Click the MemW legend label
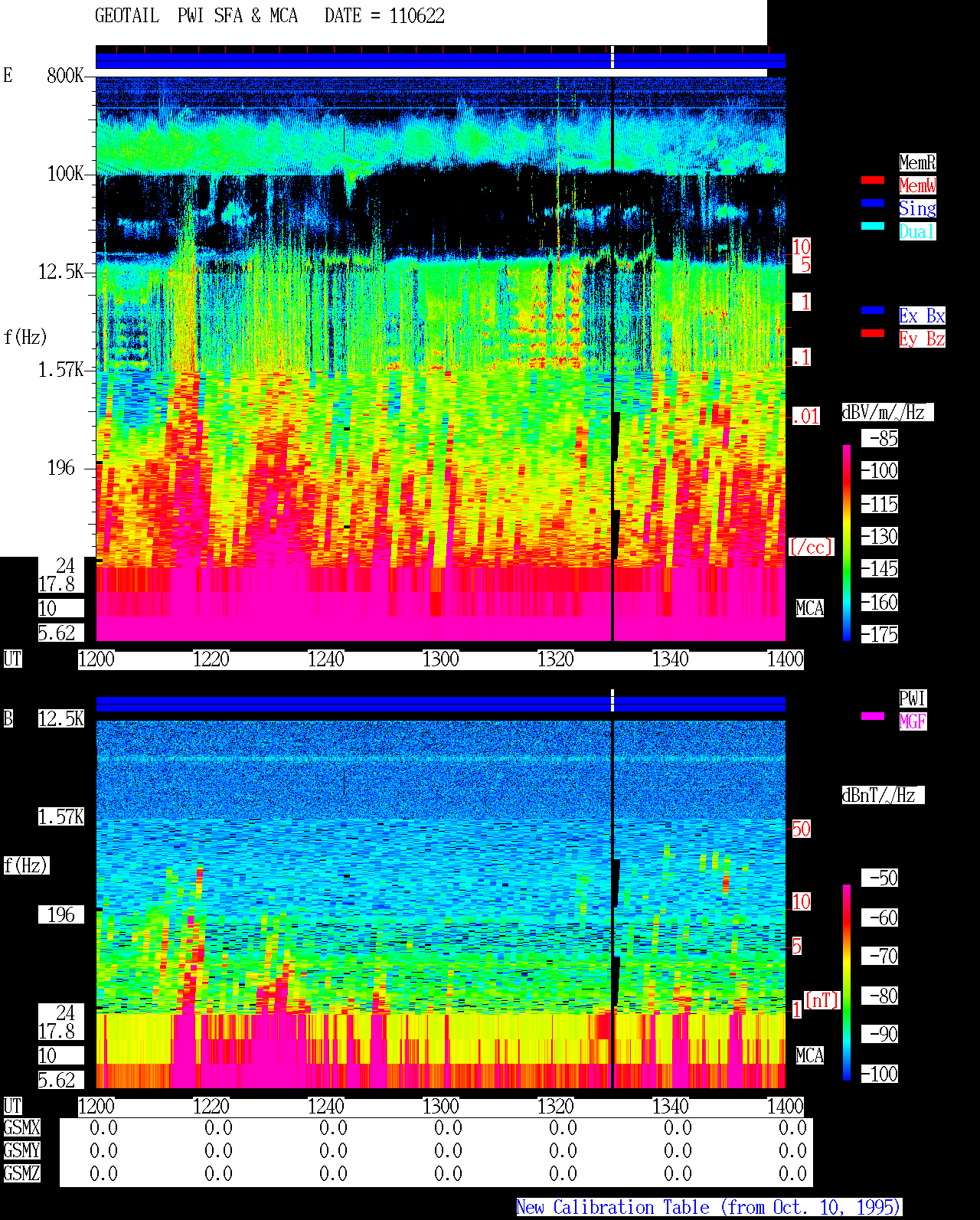980x1220 pixels. 917,185
